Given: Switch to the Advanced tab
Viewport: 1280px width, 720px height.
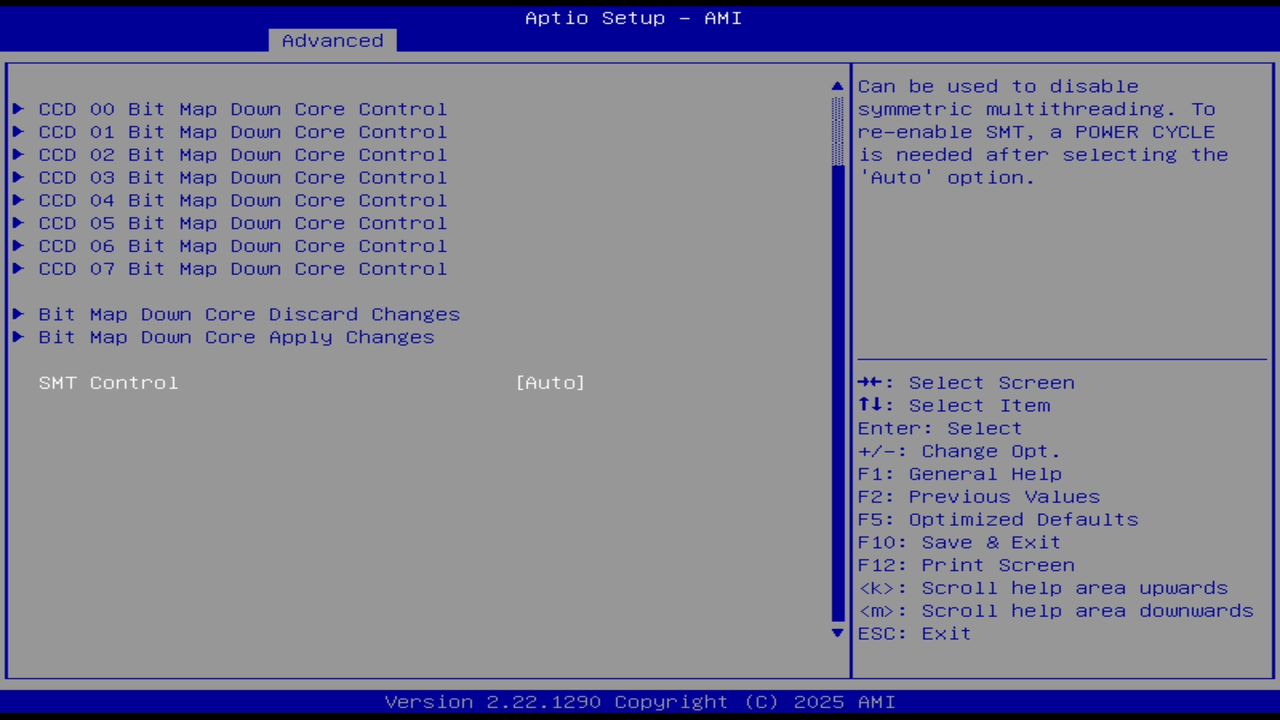Looking at the screenshot, I should point(332,40).
